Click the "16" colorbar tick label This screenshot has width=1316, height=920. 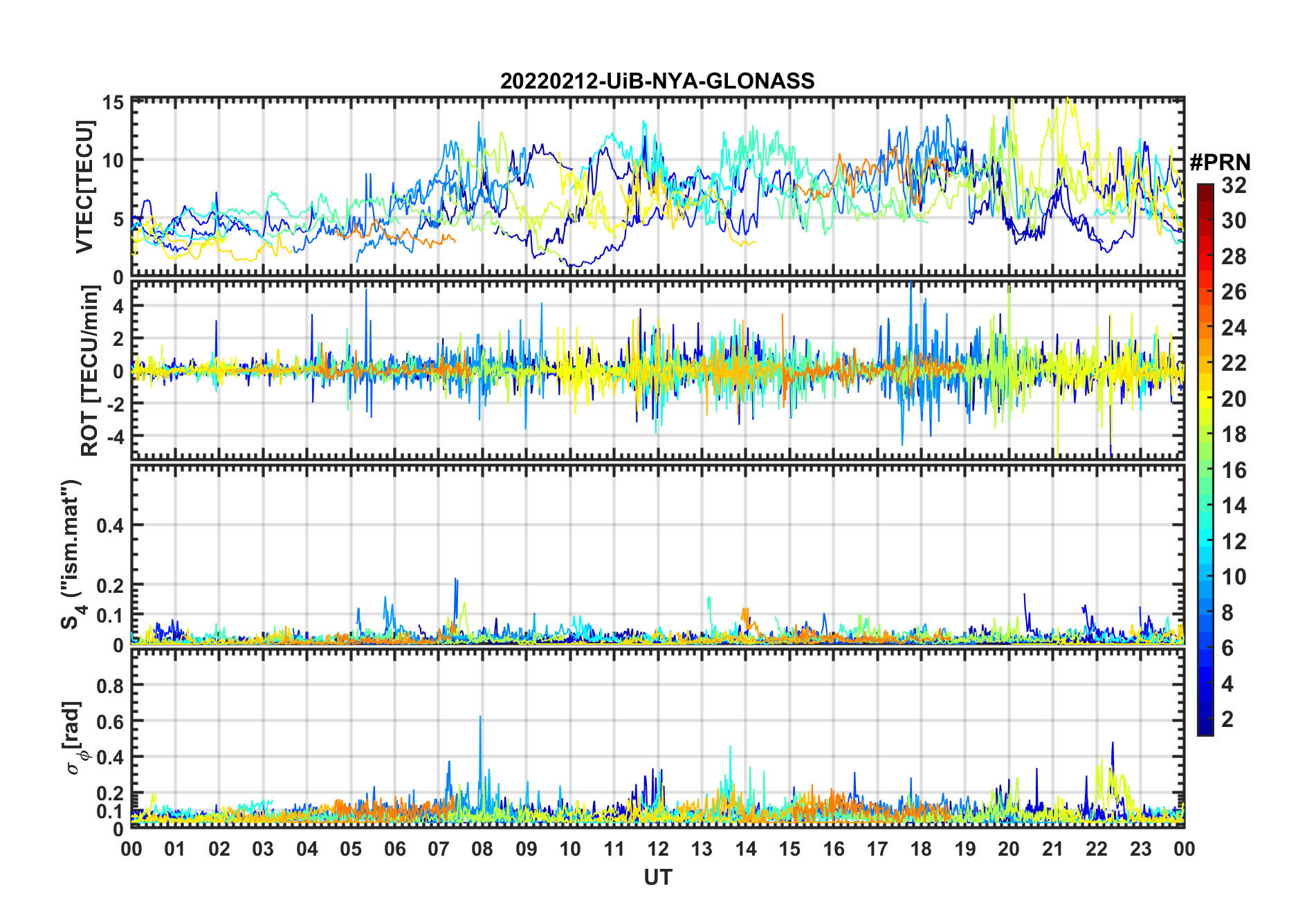tap(1234, 470)
